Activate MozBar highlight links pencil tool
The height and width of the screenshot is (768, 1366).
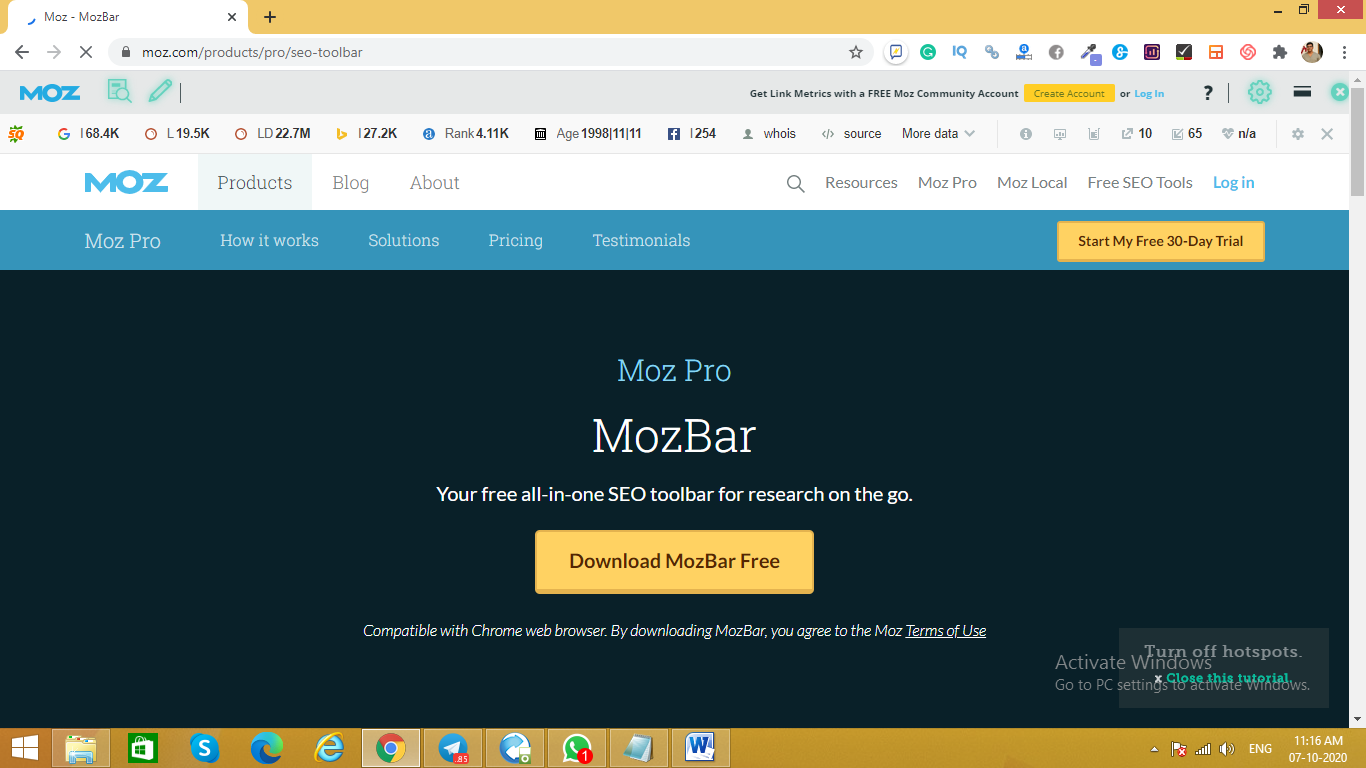pos(160,92)
